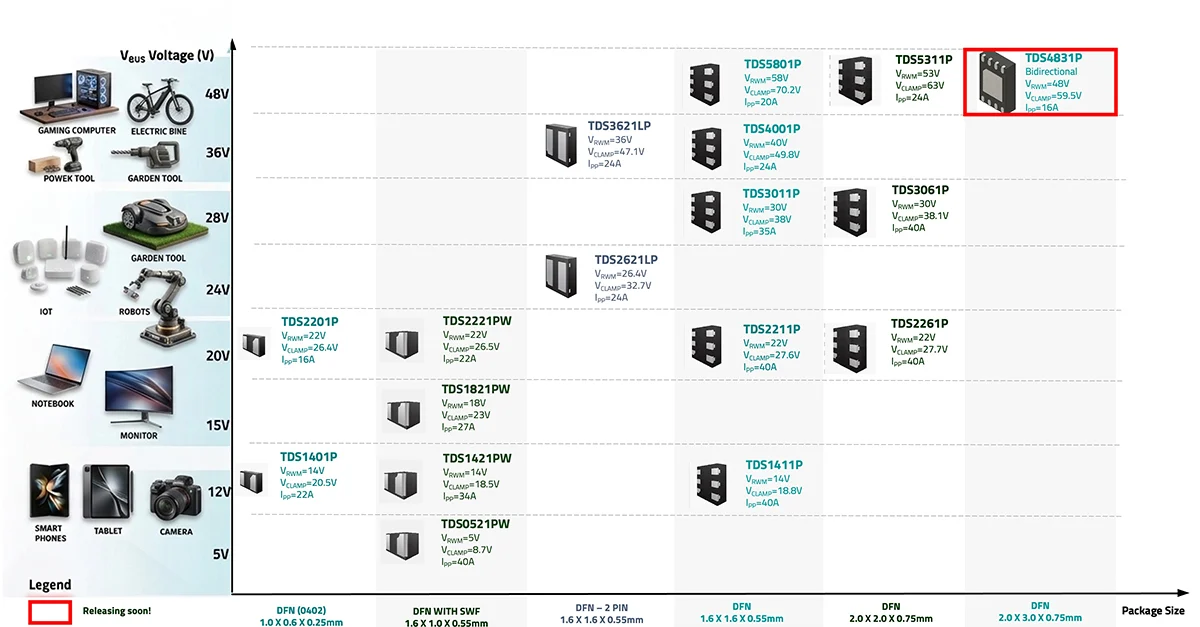Click the TDS2221PW package image
The height and width of the screenshot is (627, 1200).
coord(405,342)
